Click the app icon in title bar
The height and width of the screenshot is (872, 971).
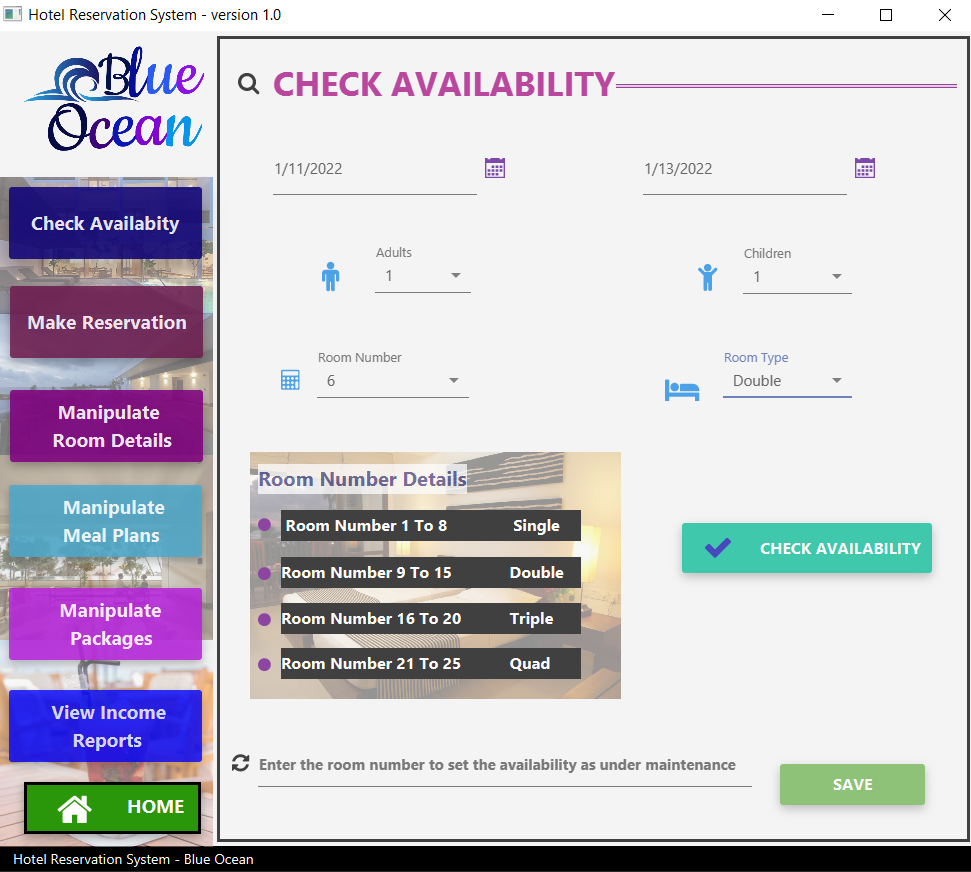coord(12,14)
